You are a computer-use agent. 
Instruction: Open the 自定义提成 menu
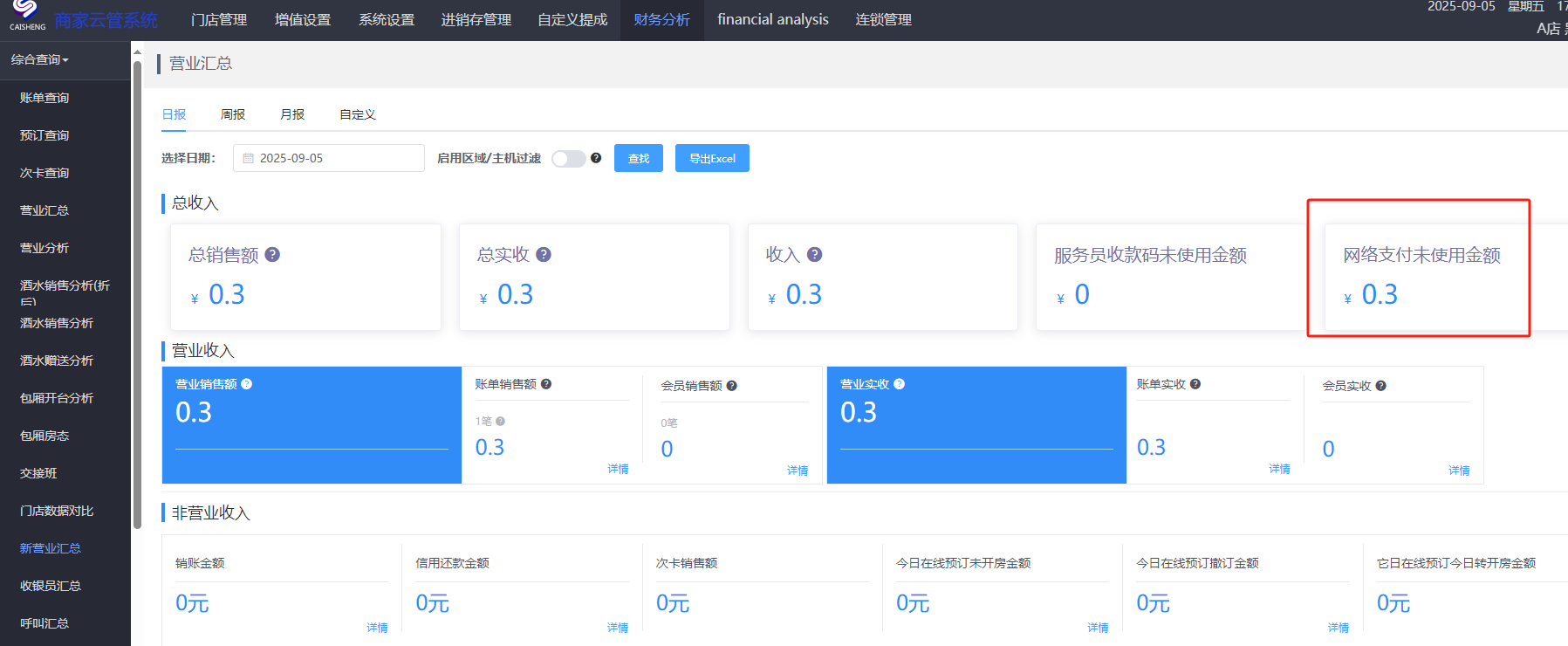pos(572,19)
